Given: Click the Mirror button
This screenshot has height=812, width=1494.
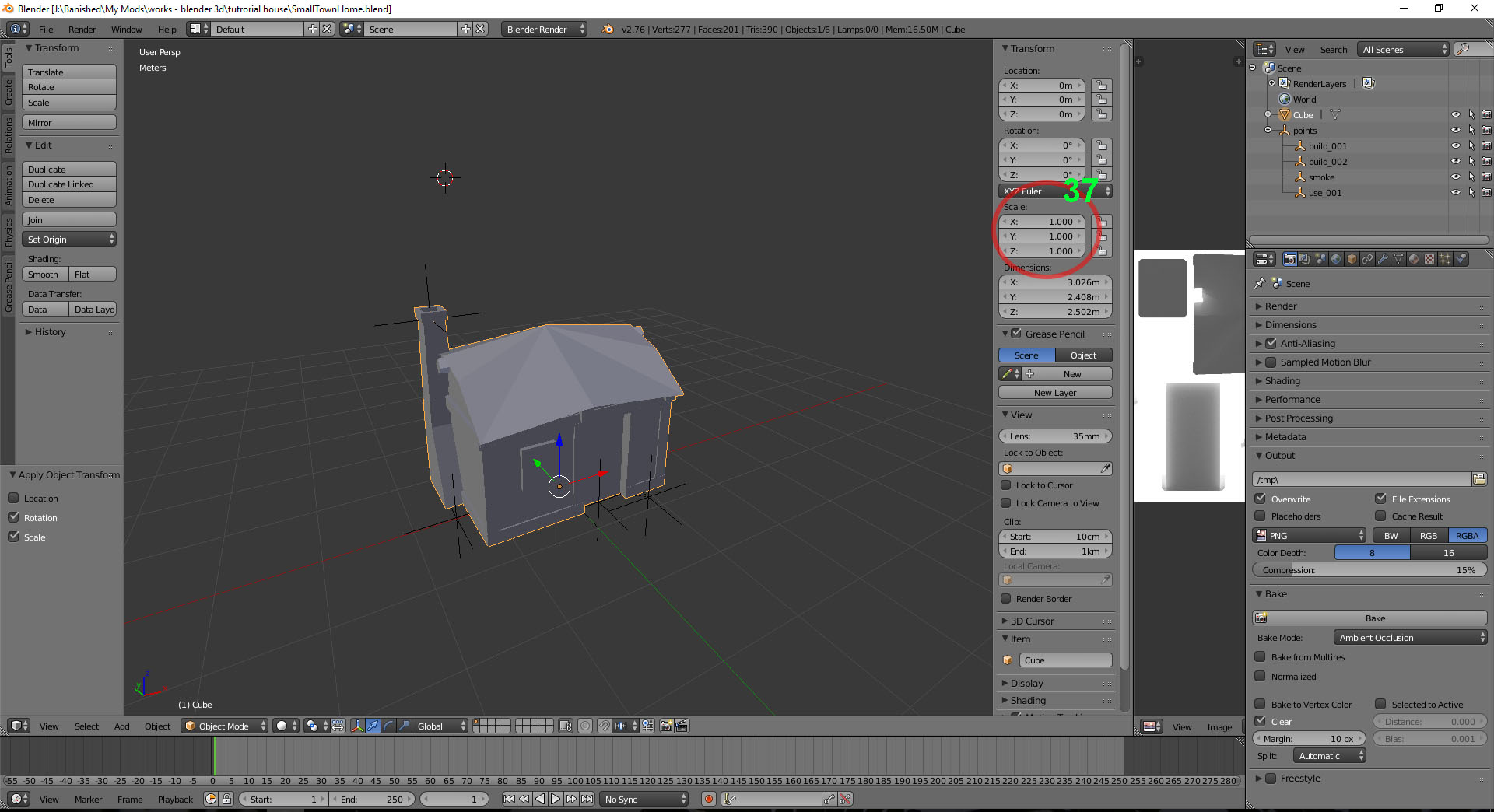Looking at the screenshot, I should pos(69,122).
